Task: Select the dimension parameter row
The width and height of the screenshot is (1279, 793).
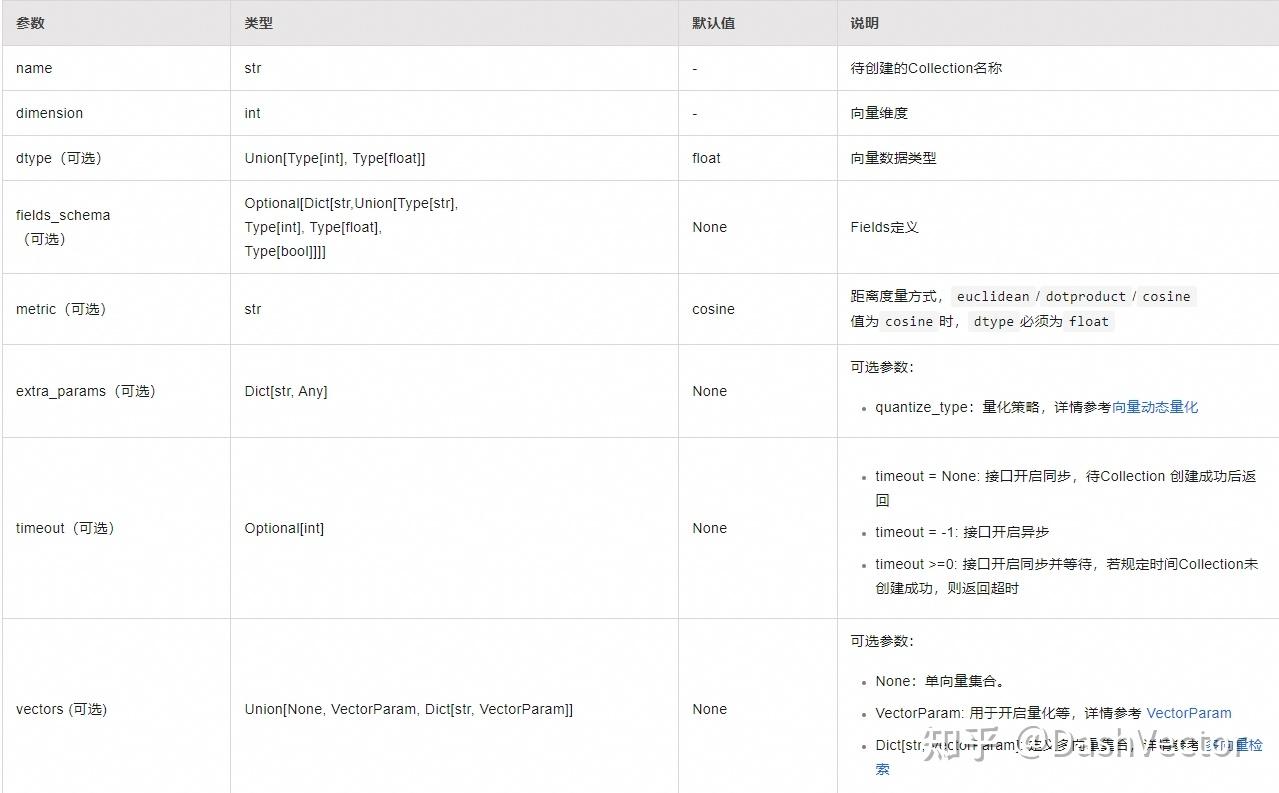Action: point(49,113)
